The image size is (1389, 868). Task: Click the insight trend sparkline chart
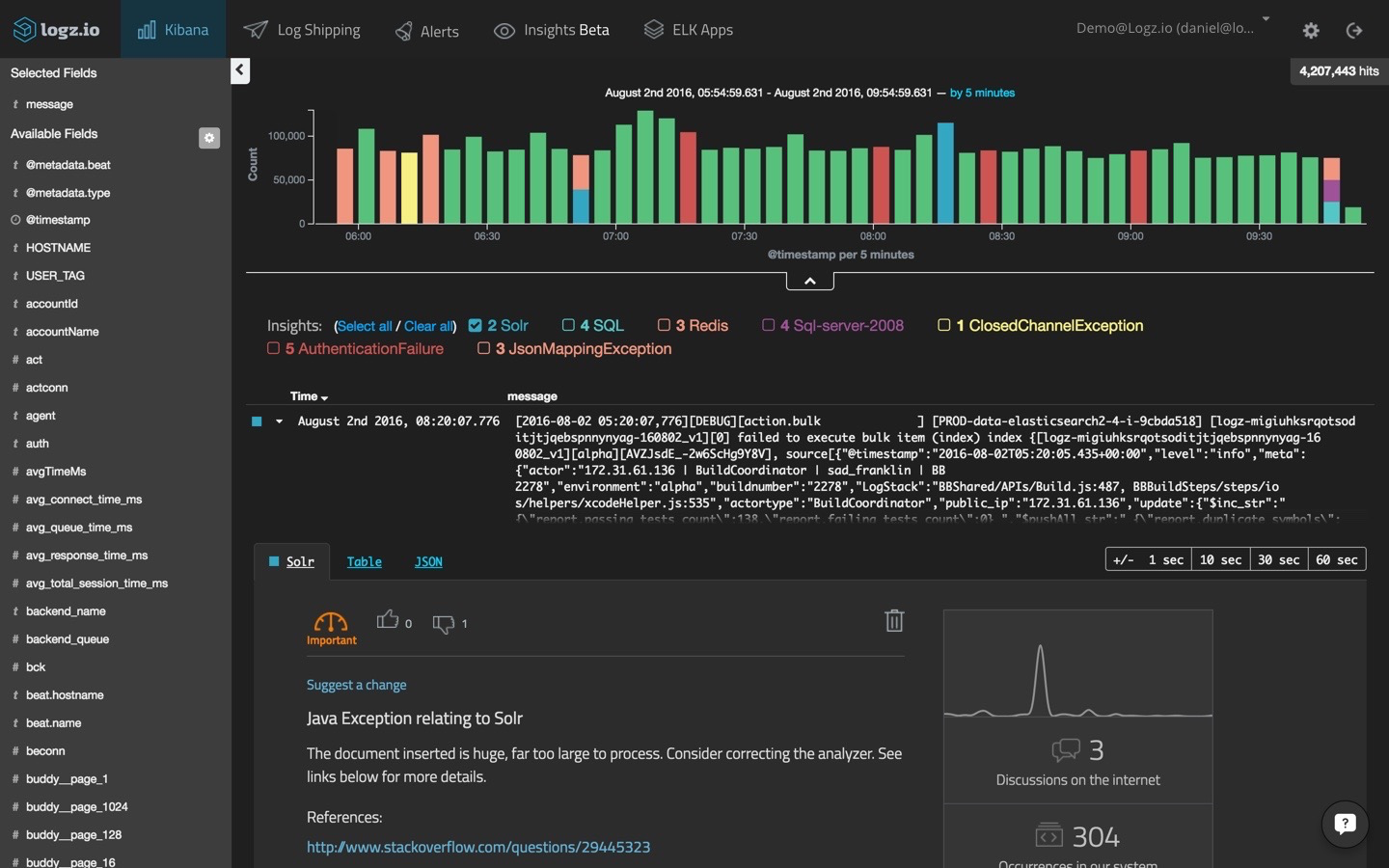tap(1077, 679)
